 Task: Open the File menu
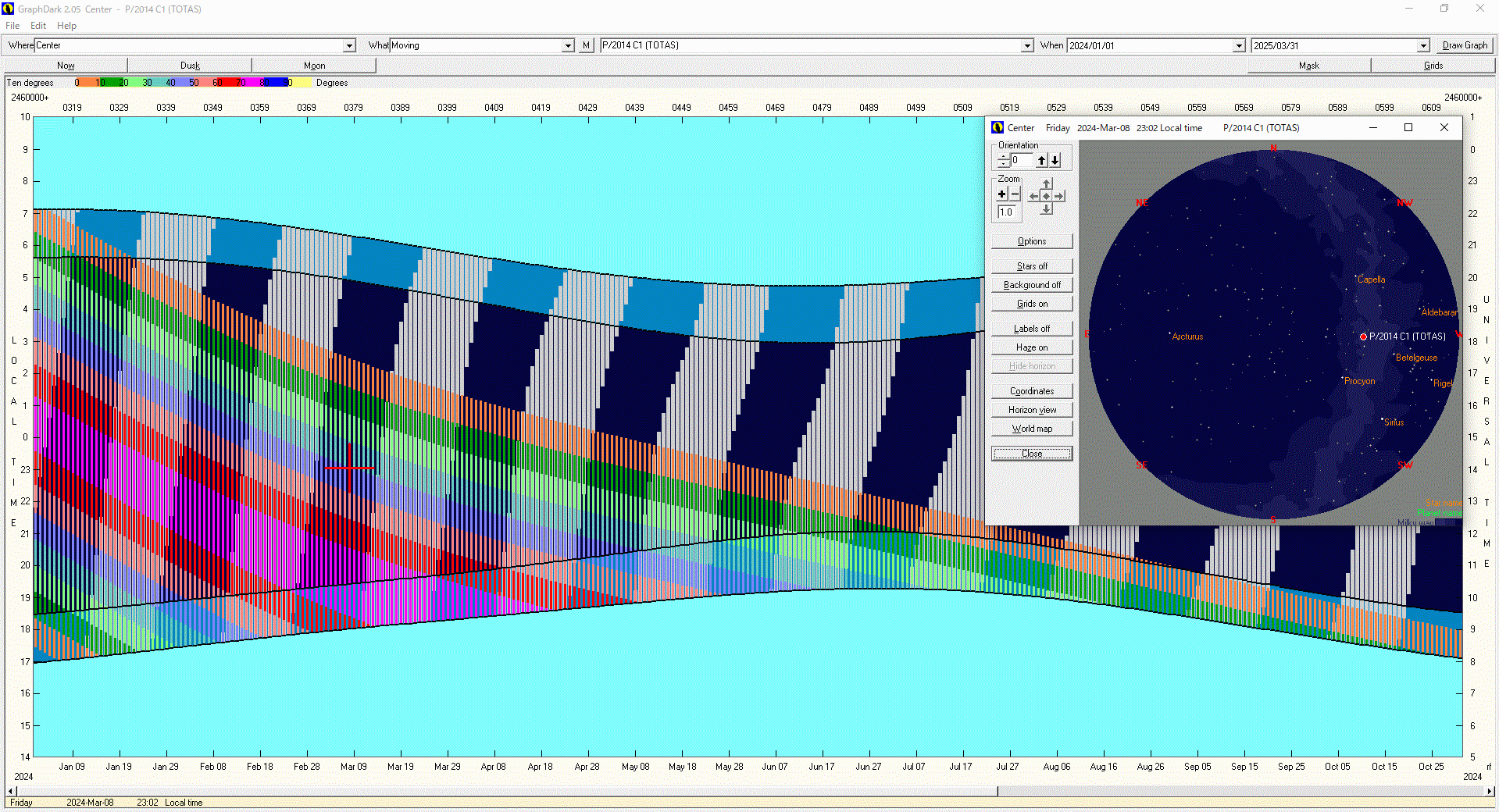pyautogui.click(x=12, y=26)
